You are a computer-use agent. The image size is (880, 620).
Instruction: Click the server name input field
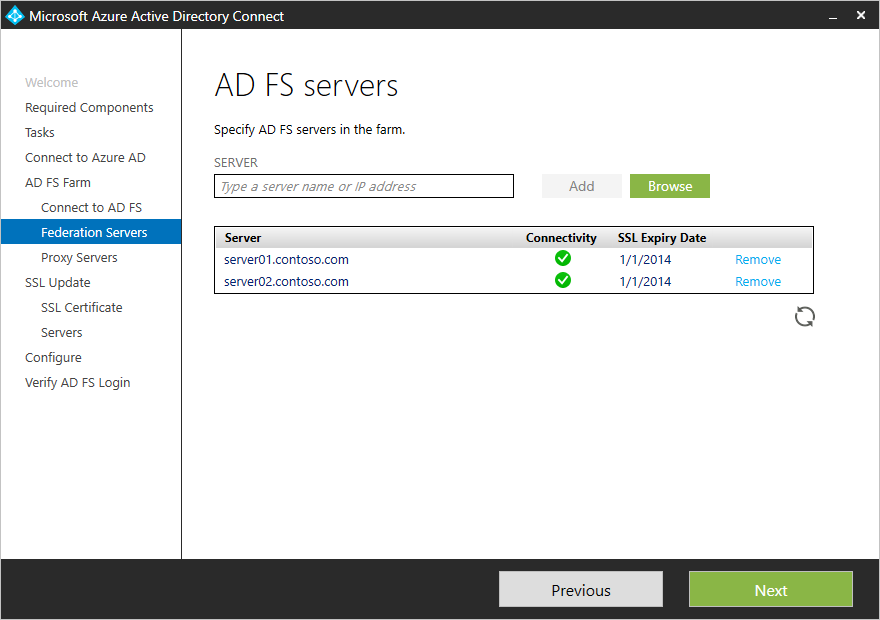(363, 186)
